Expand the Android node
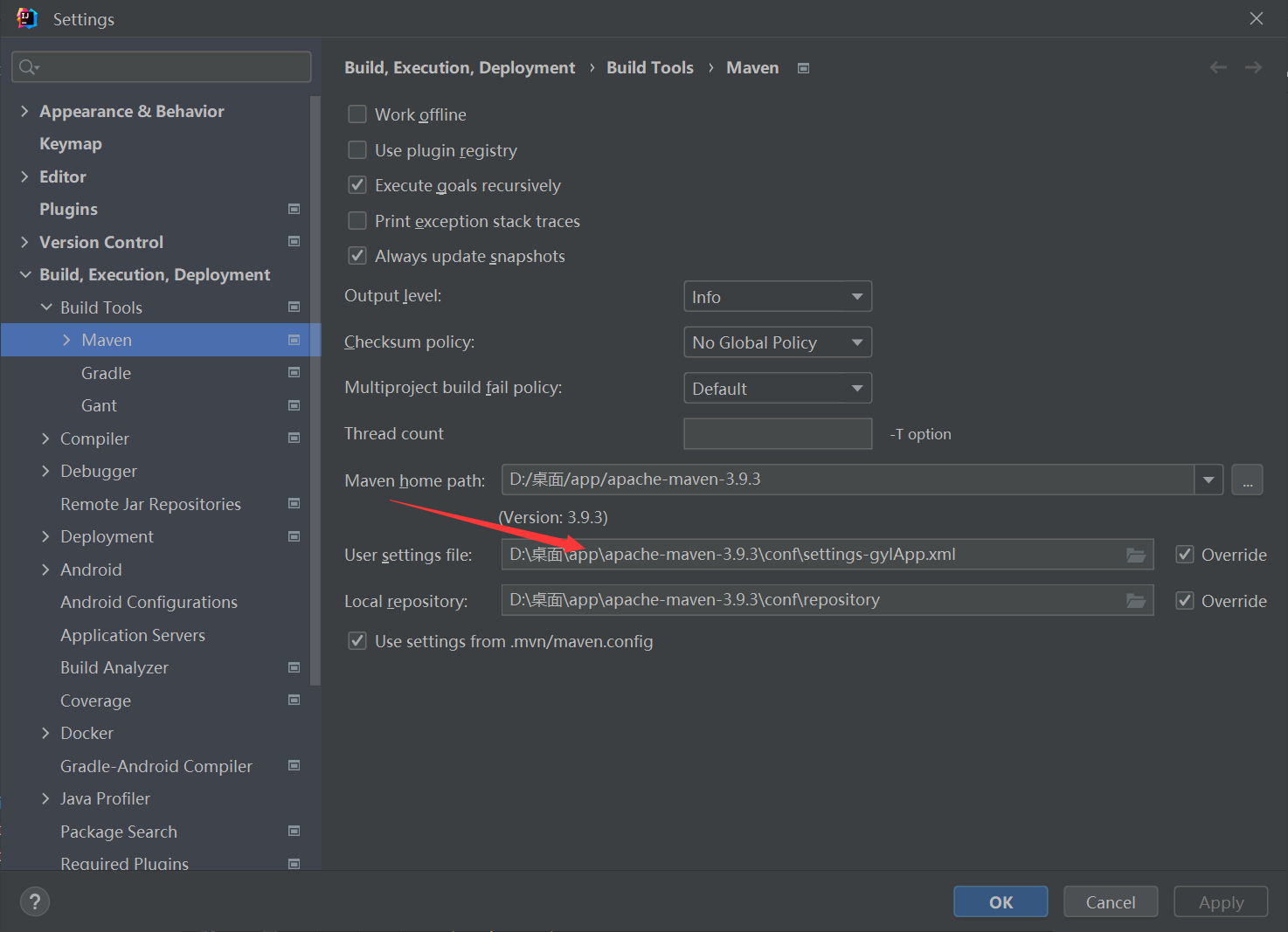This screenshot has height=932, width=1288. (x=45, y=570)
